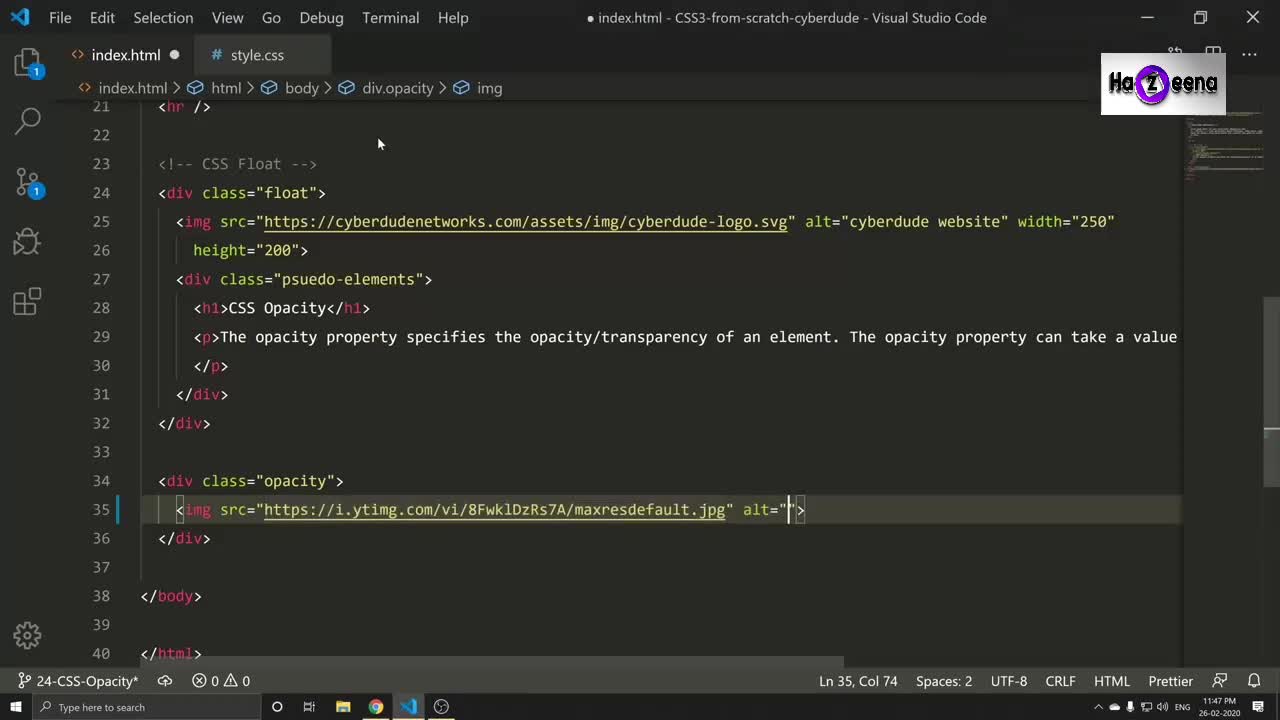Open the notifications bell

point(1254,681)
